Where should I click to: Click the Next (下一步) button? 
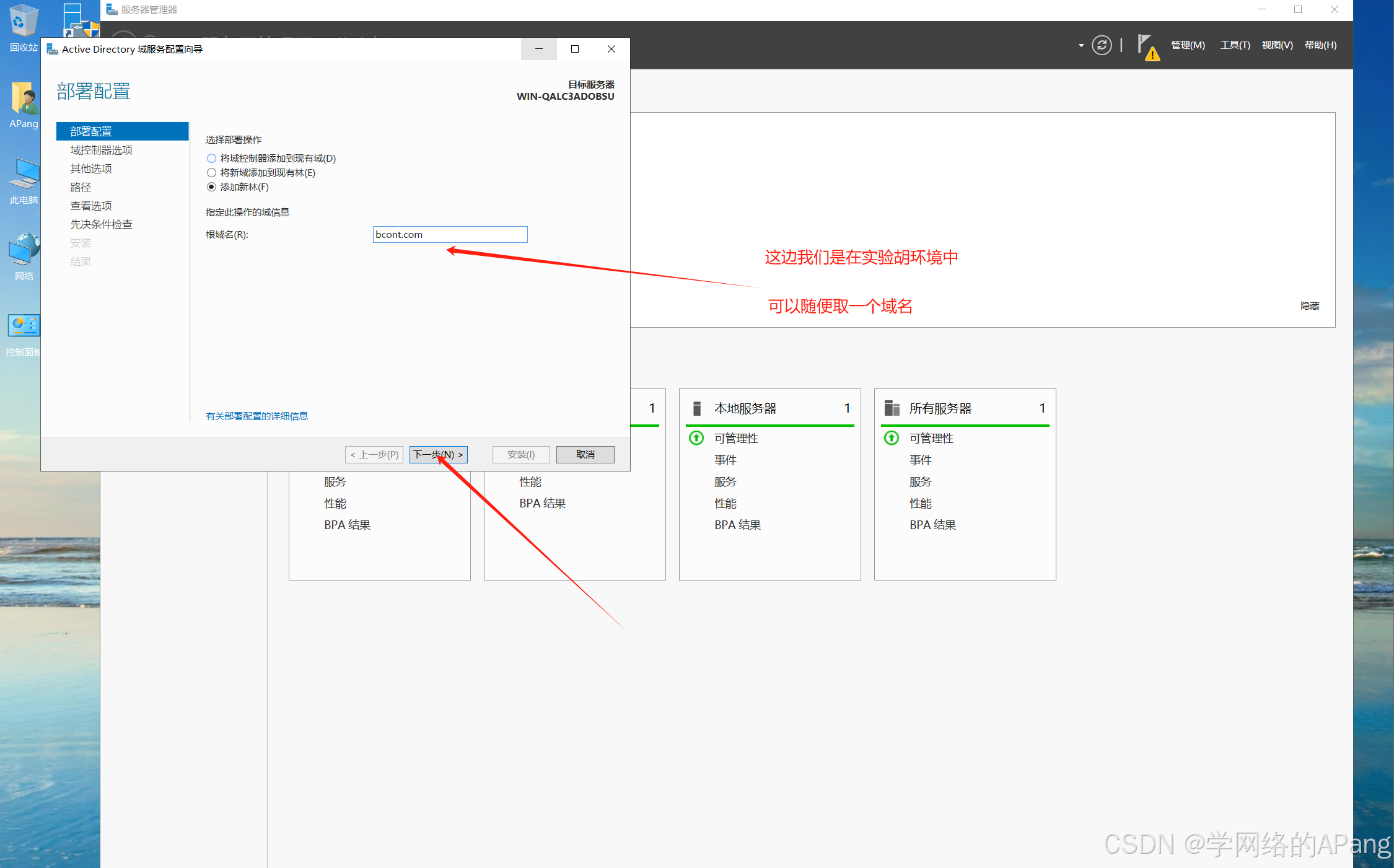[438, 455]
